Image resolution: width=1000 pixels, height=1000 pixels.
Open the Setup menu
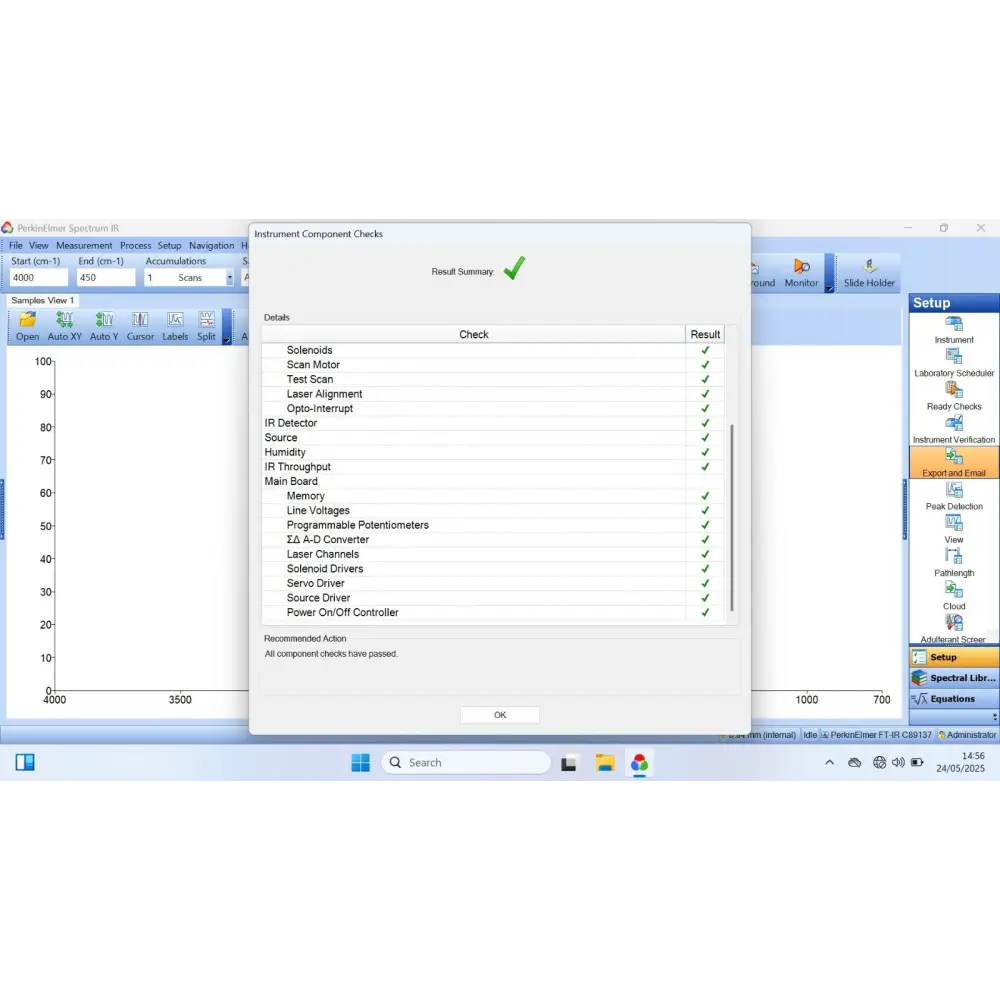pyautogui.click(x=169, y=246)
